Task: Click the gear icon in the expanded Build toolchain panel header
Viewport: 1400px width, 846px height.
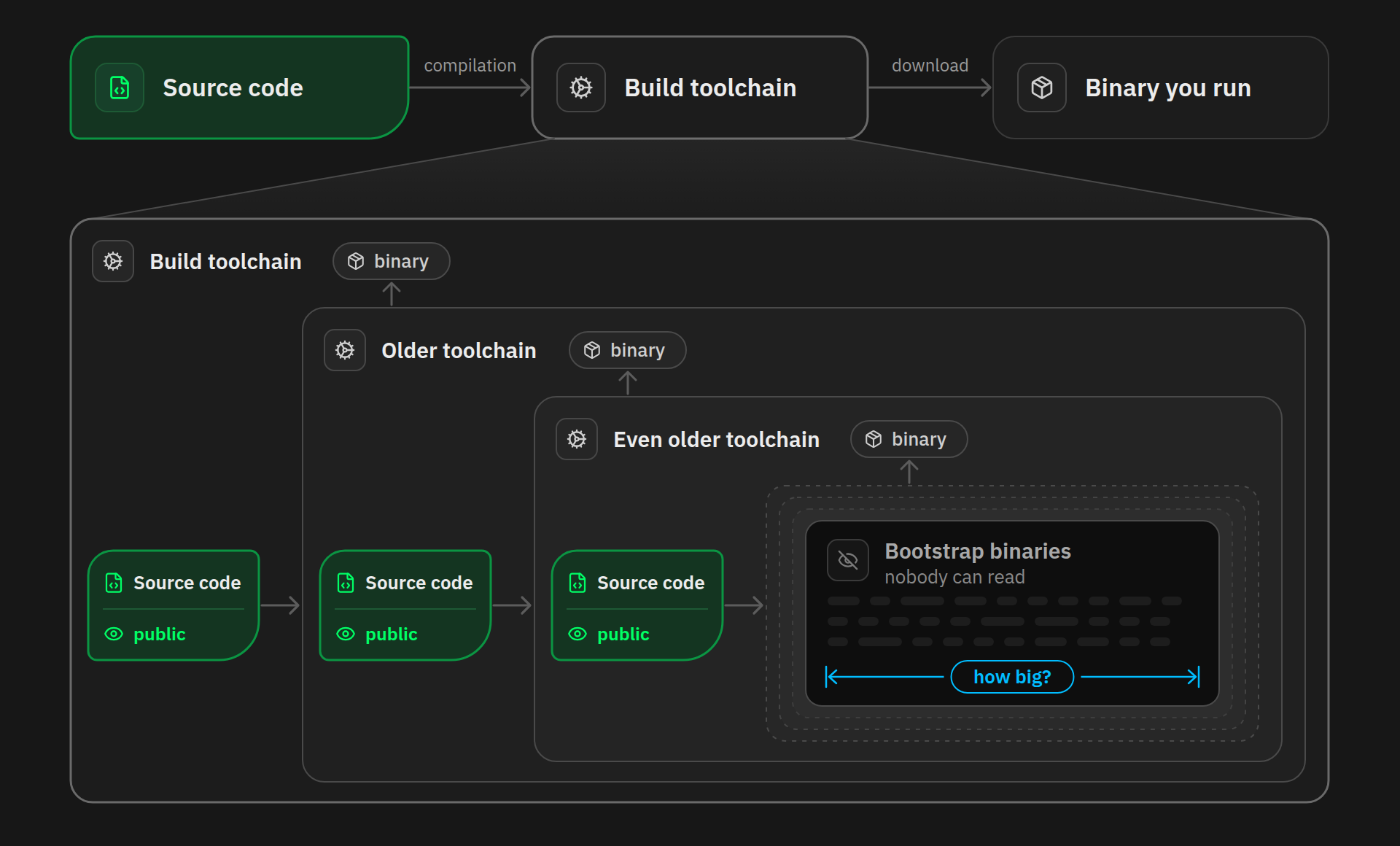Action: pos(113,261)
